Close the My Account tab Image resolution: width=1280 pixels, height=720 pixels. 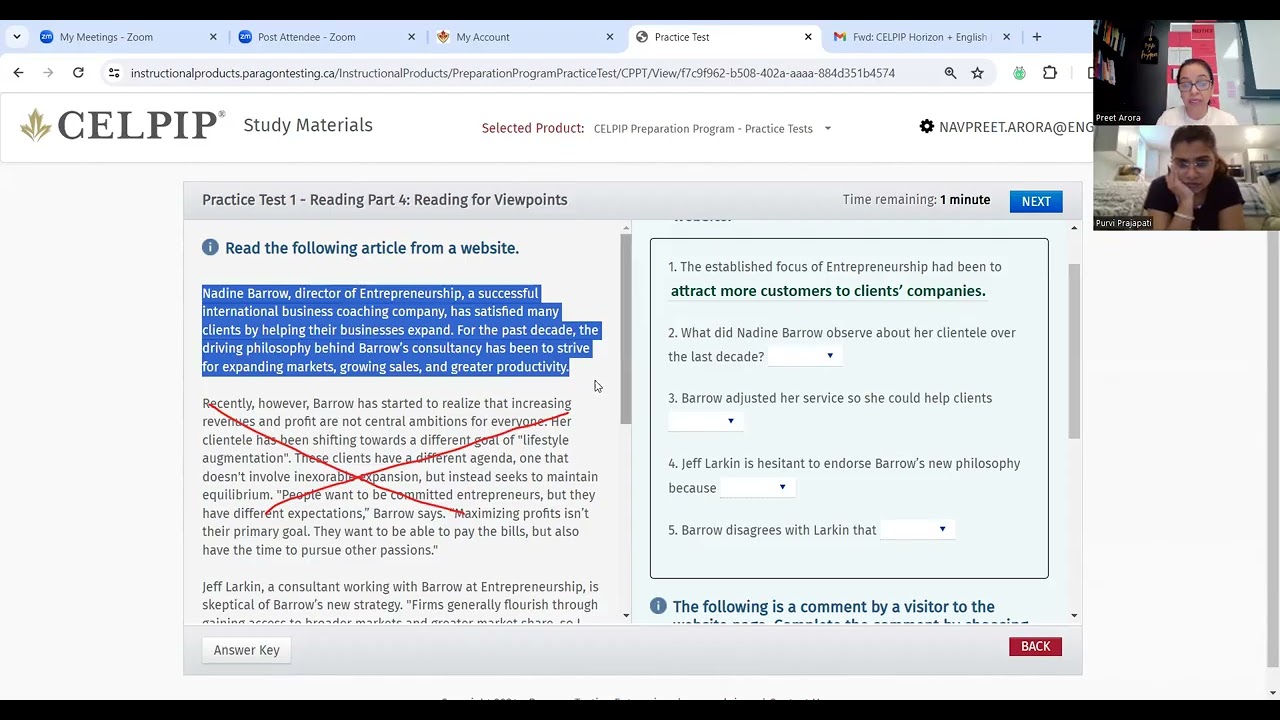[x=610, y=37]
